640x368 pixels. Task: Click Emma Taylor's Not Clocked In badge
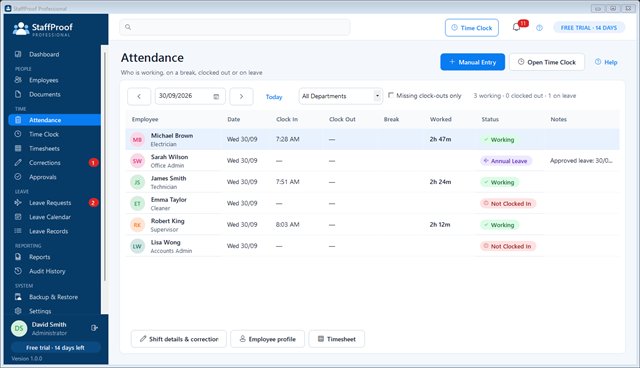coord(508,203)
